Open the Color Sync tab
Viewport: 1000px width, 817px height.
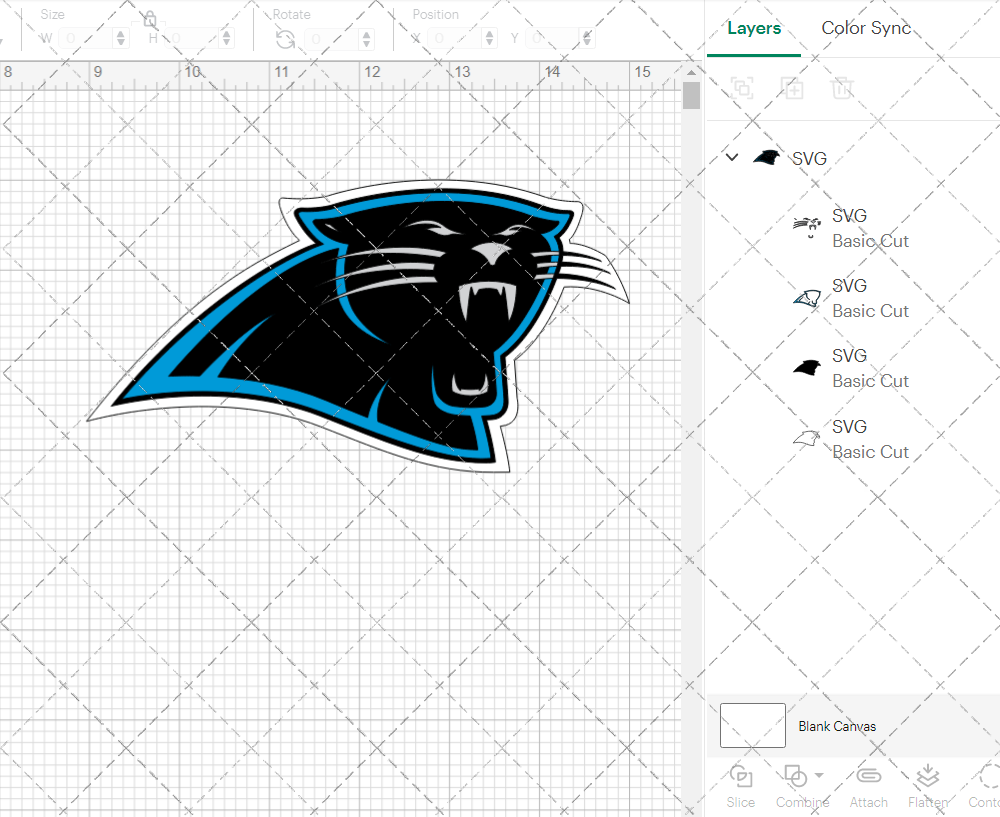(x=865, y=28)
